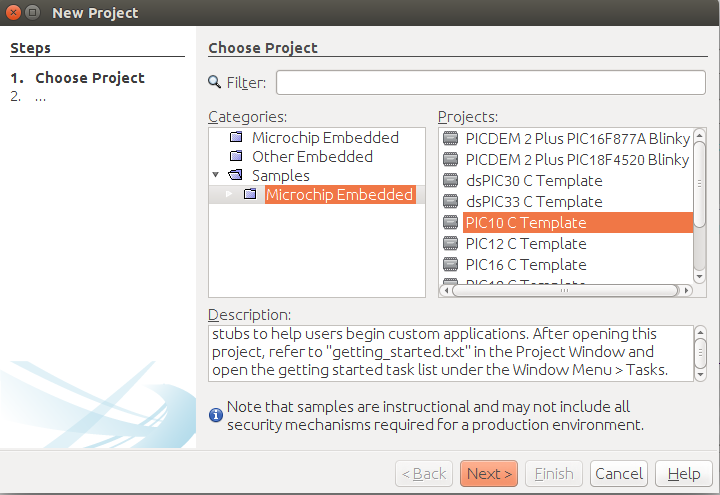
Task: Select the dsPIC33 C Template project
Action: 533,202
